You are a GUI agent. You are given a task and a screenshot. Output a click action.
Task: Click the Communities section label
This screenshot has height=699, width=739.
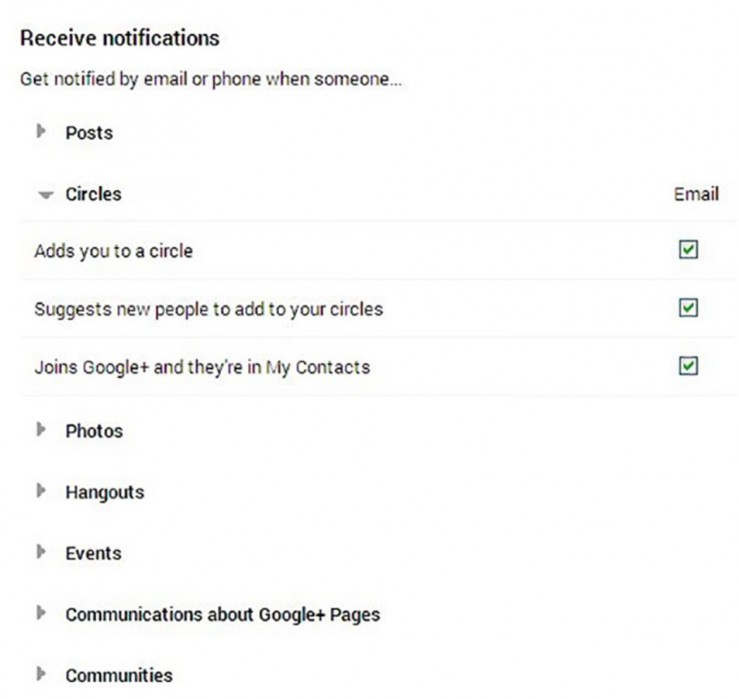[119, 675]
